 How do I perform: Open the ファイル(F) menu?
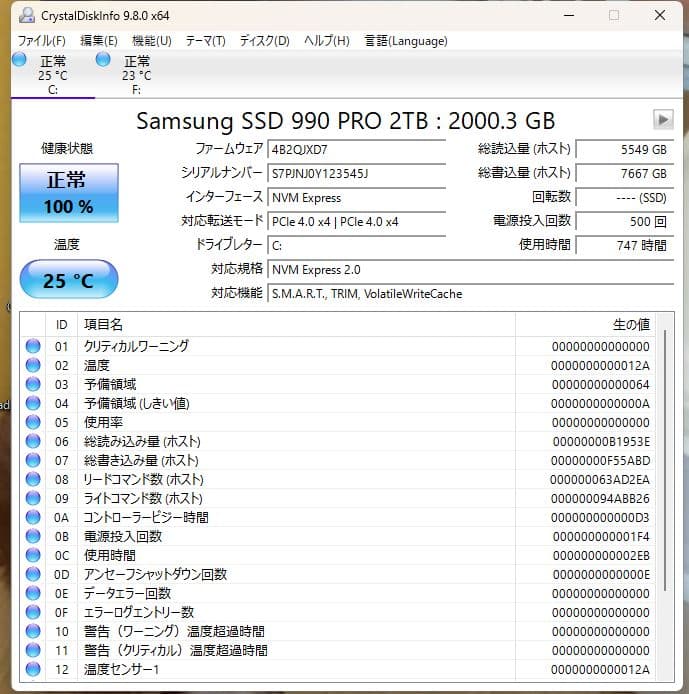pos(41,41)
